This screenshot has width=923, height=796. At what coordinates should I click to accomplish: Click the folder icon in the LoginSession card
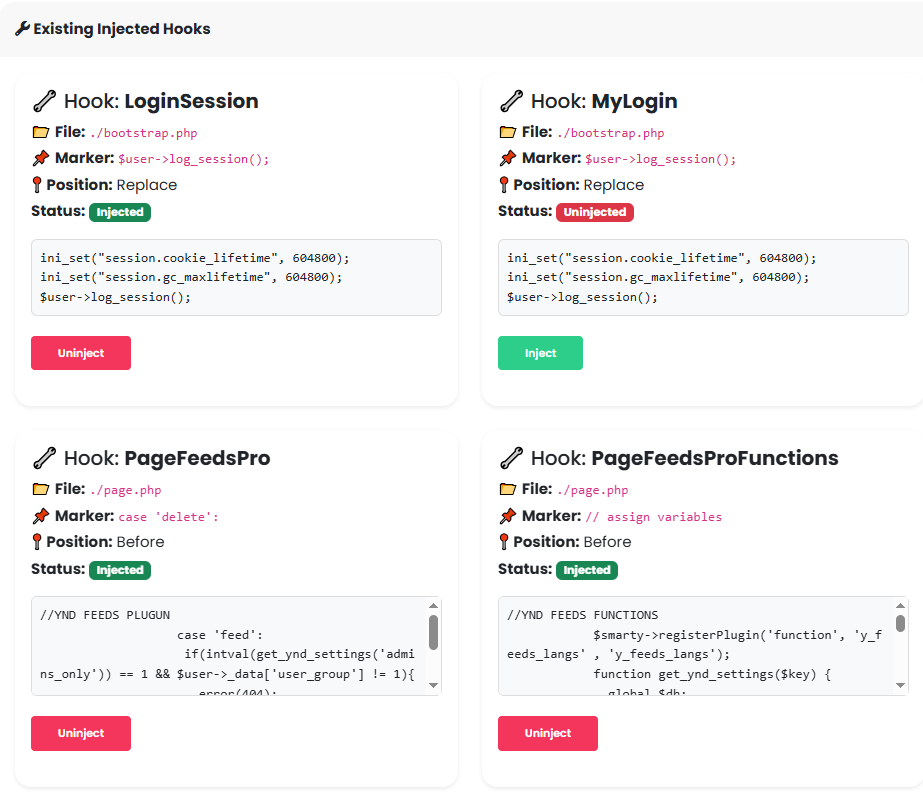tap(41, 132)
